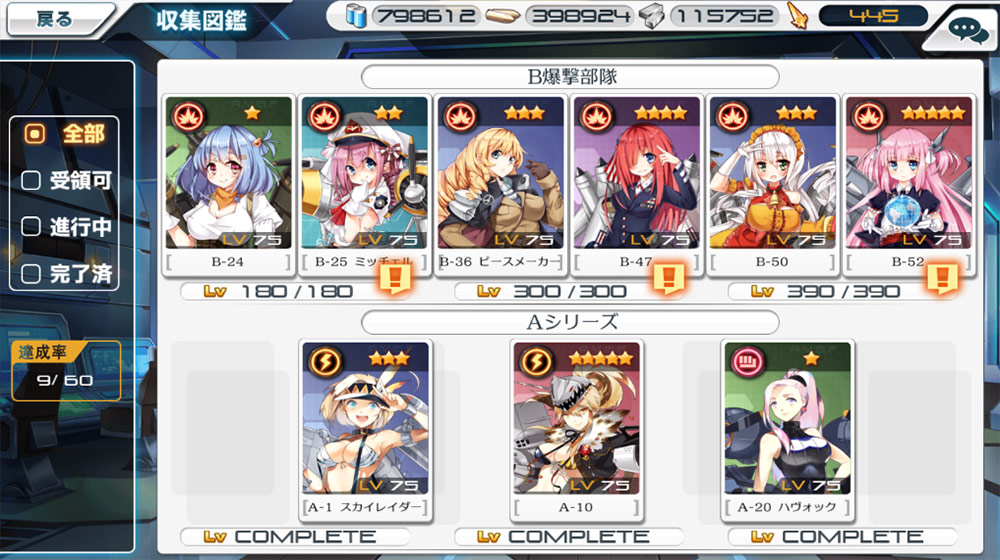Click the Lv 300 / 300 progress bar
The height and width of the screenshot is (560, 1000).
click(569, 291)
